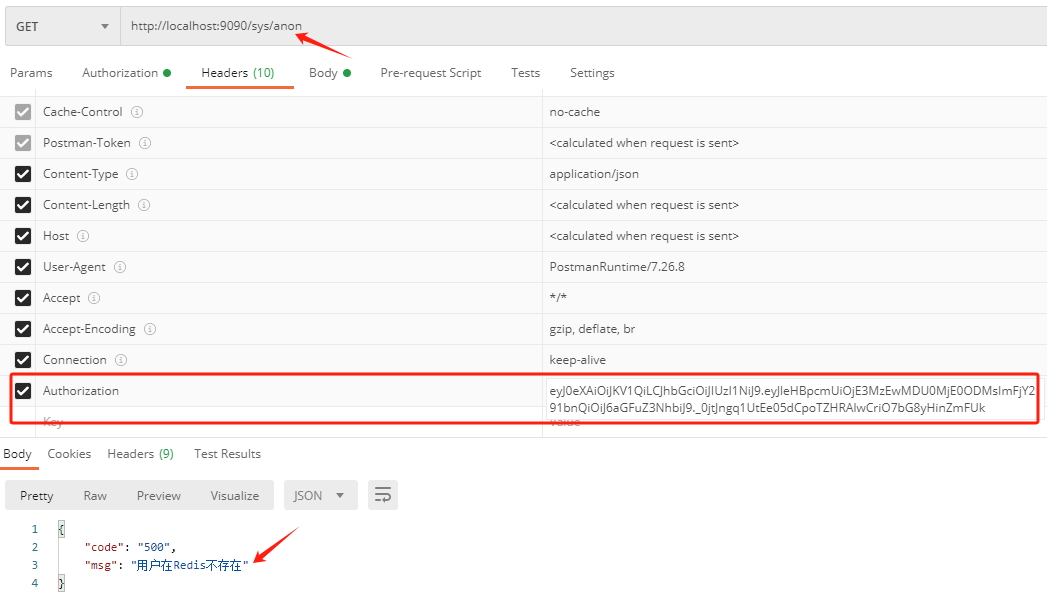Open the JSON format dropdown

coord(321,495)
